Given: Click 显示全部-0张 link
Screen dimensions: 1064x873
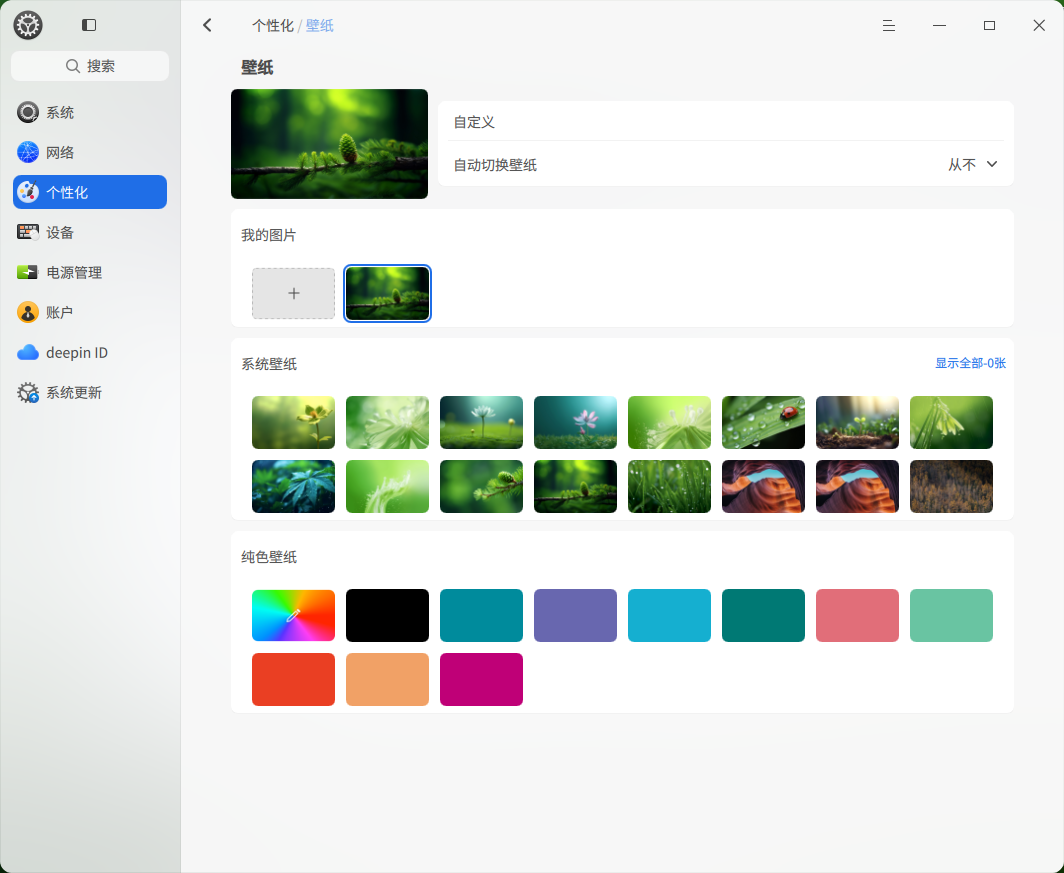Looking at the screenshot, I should (970, 364).
